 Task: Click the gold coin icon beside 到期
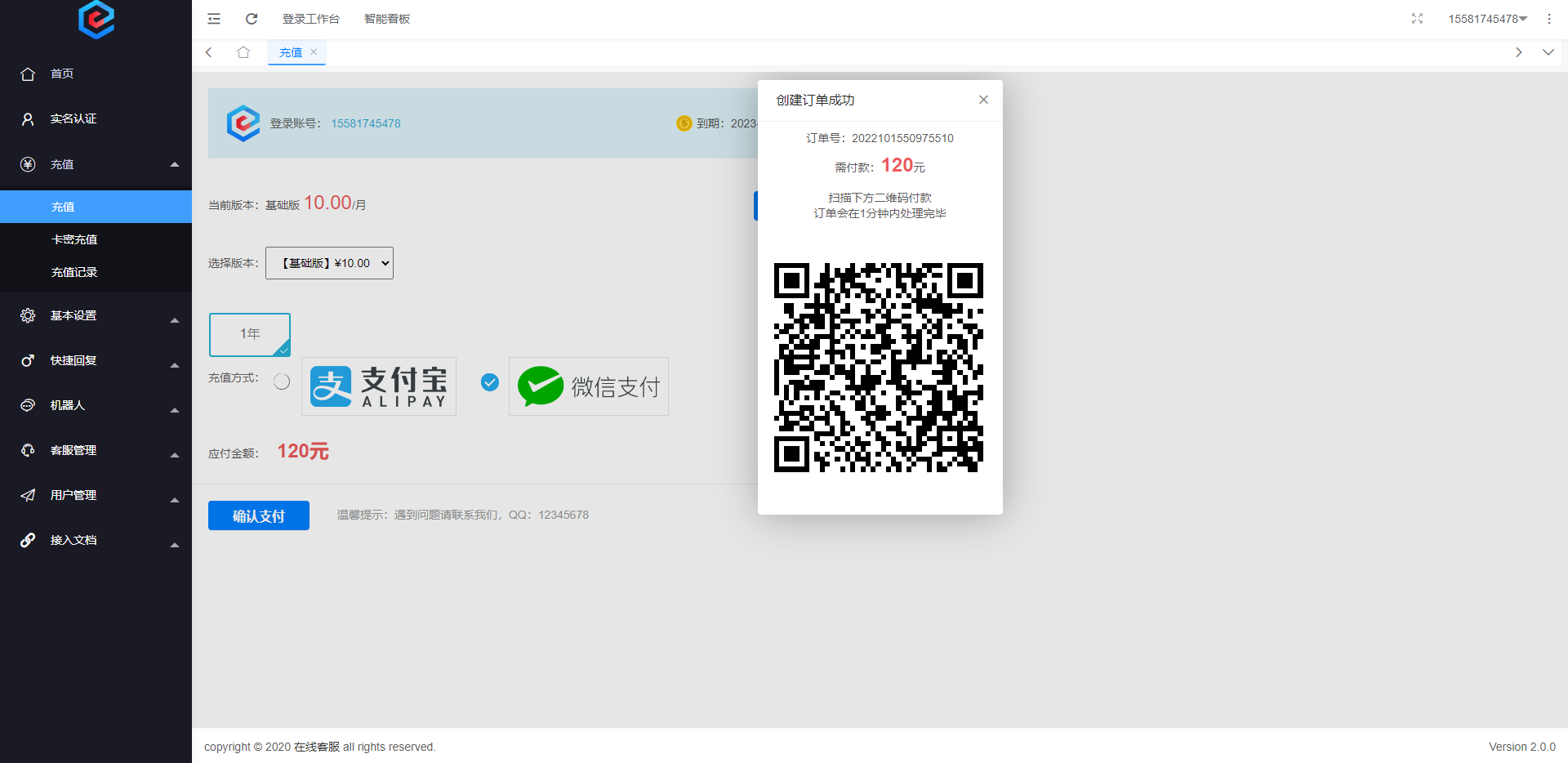click(684, 123)
